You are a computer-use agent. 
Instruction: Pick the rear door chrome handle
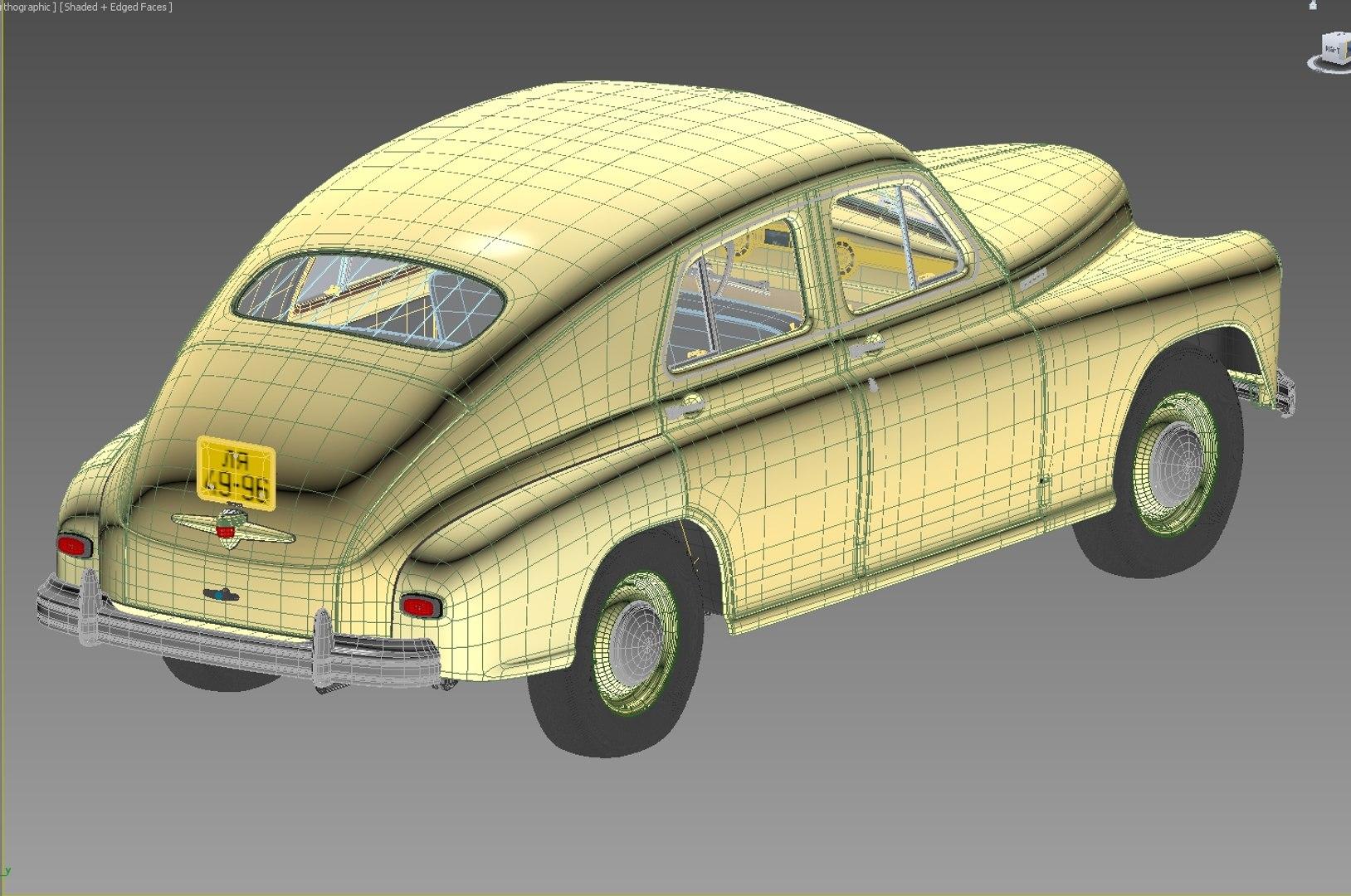(685, 407)
